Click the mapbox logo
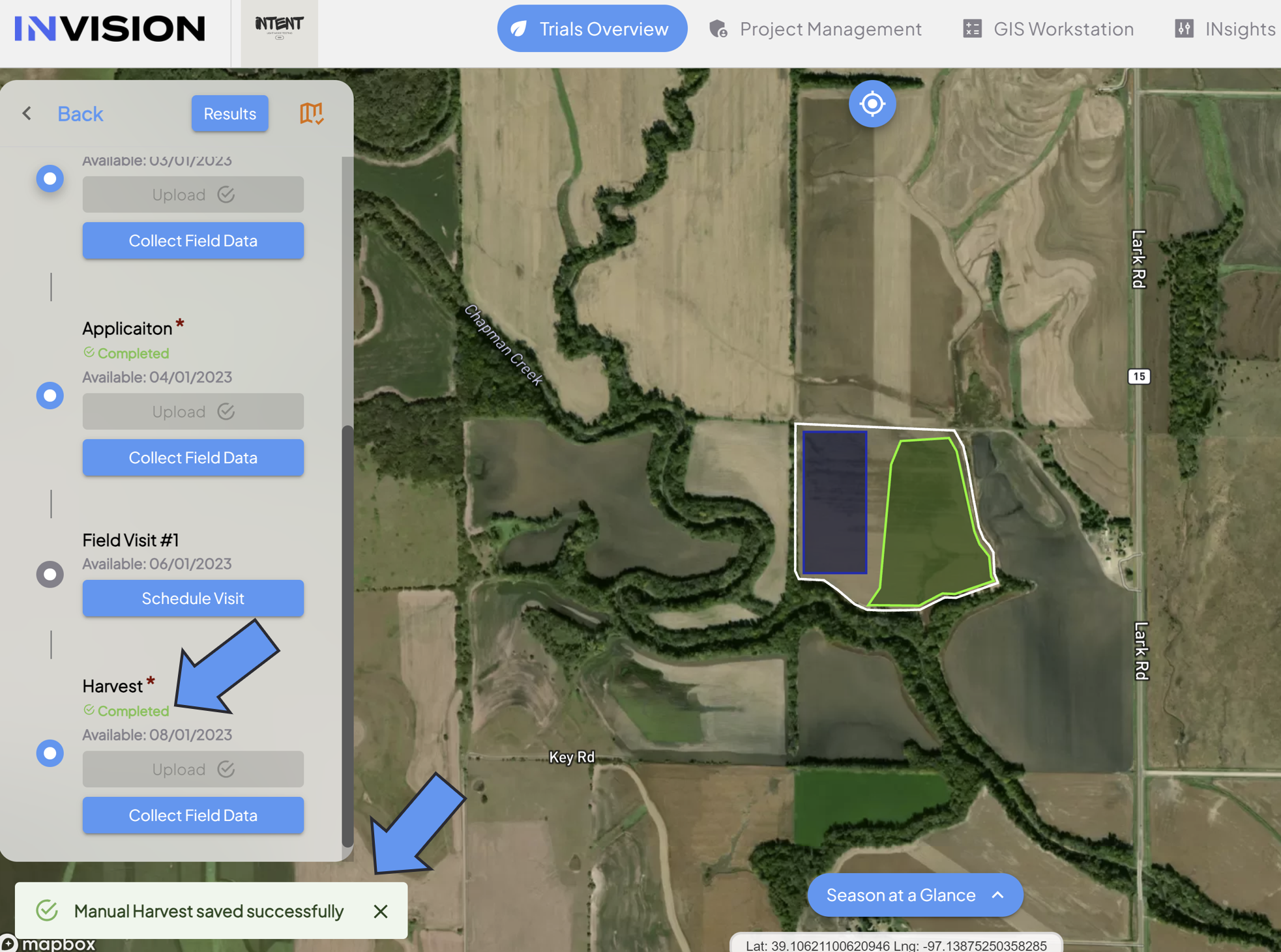 click(48, 943)
